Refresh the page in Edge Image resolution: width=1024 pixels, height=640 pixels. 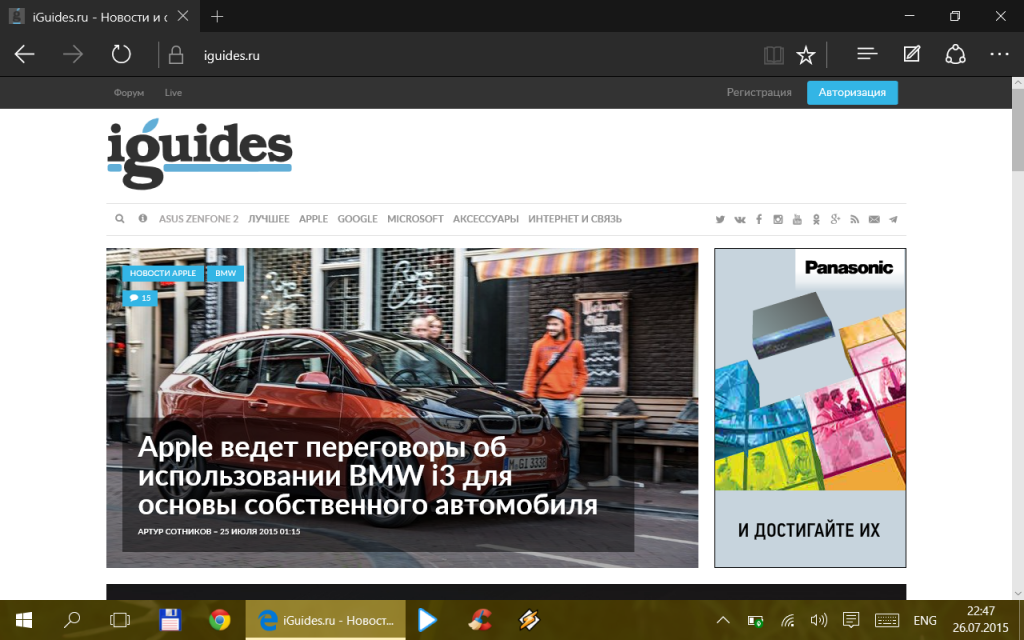click(121, 55)
